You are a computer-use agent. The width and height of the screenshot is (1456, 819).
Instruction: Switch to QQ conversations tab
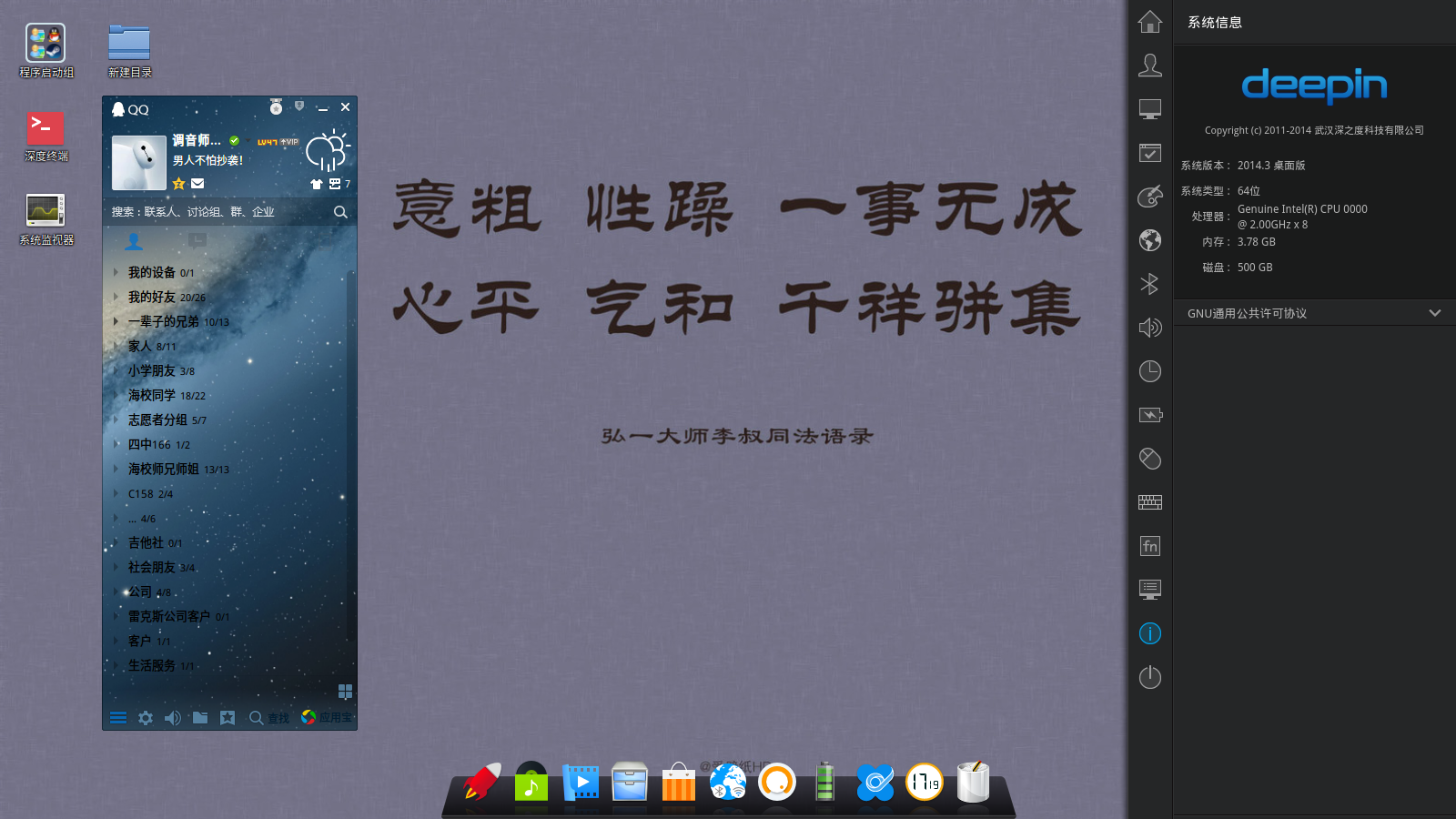tap(197, 241)
